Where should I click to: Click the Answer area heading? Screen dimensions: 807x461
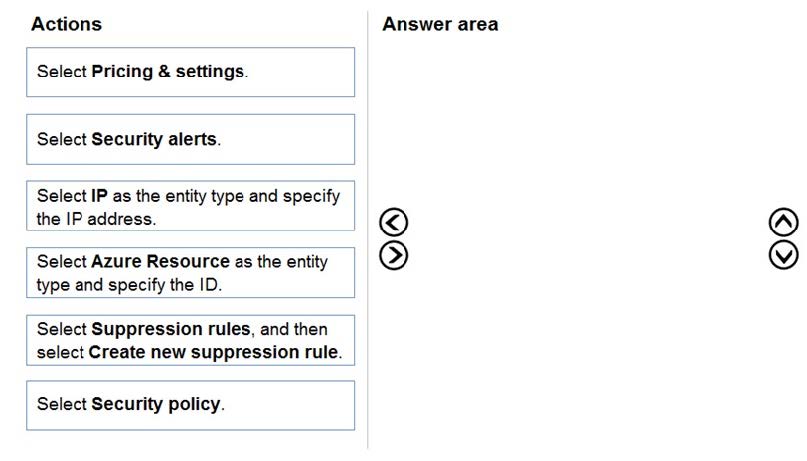439,24
